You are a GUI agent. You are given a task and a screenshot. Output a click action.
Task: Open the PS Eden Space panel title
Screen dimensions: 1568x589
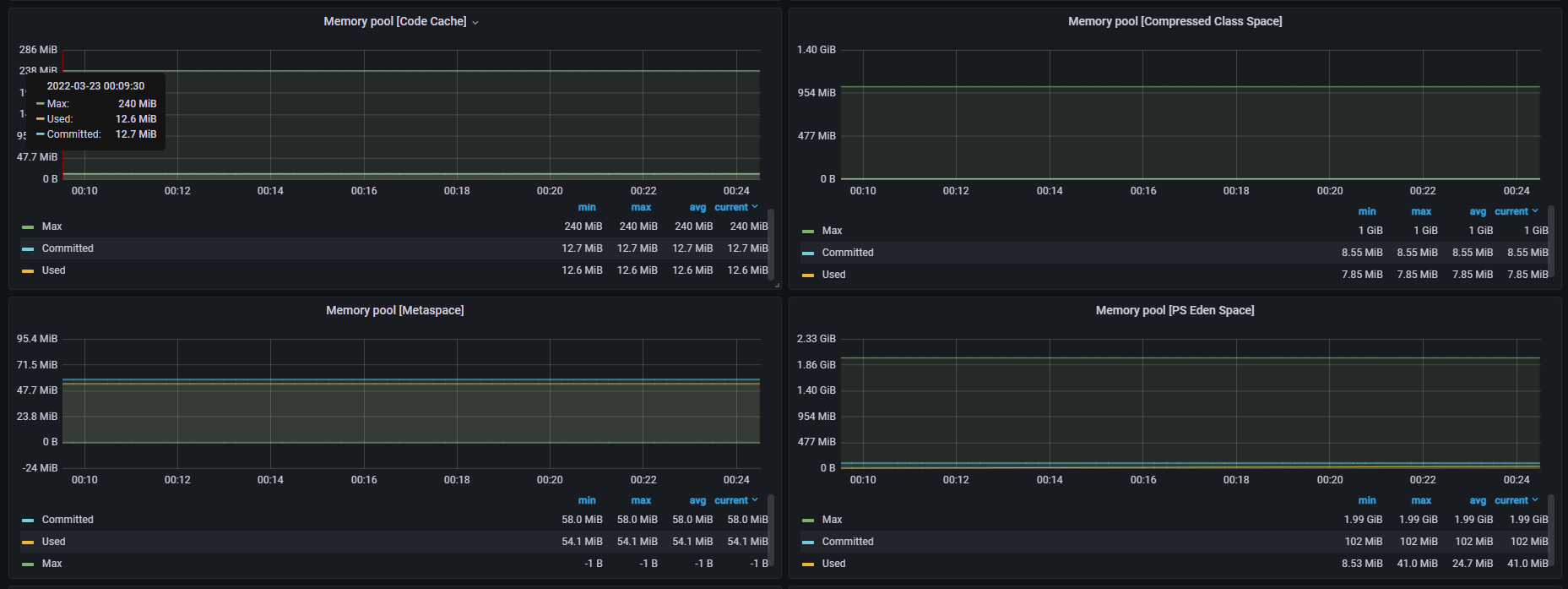(x=1175, y=310)
